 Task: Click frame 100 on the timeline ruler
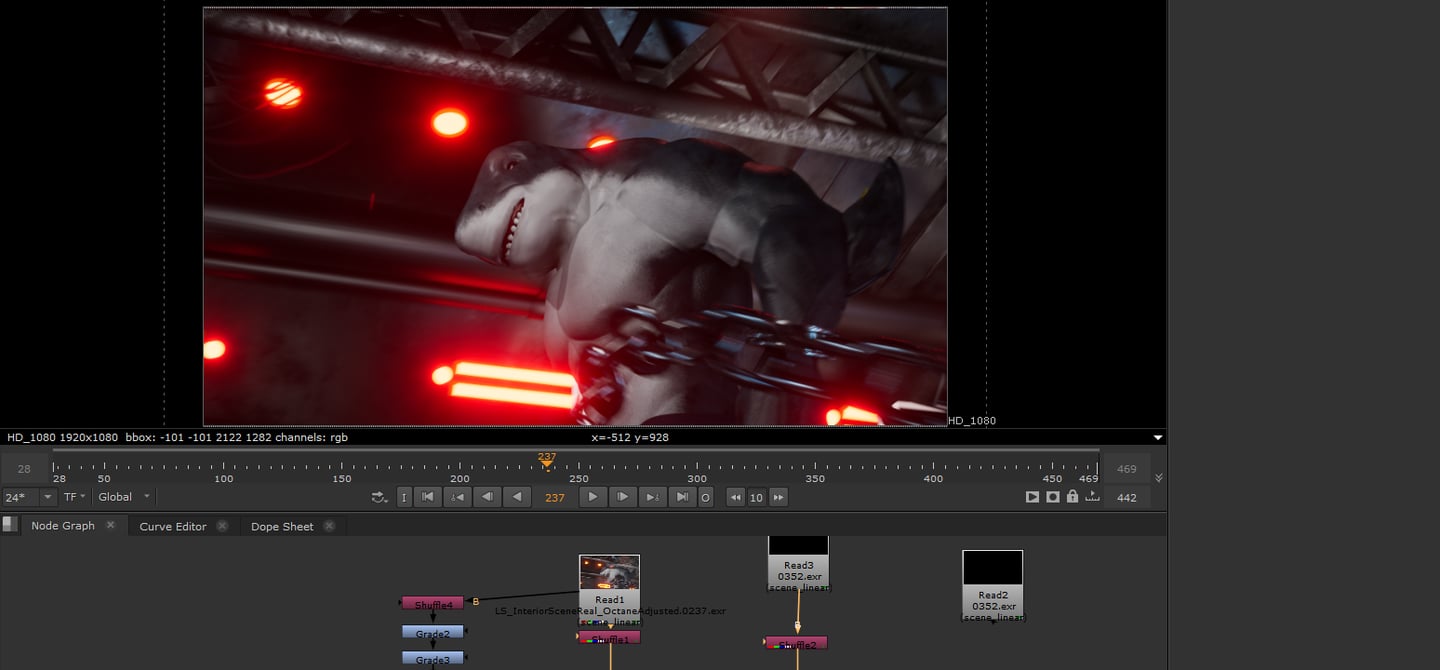[224, 478]
